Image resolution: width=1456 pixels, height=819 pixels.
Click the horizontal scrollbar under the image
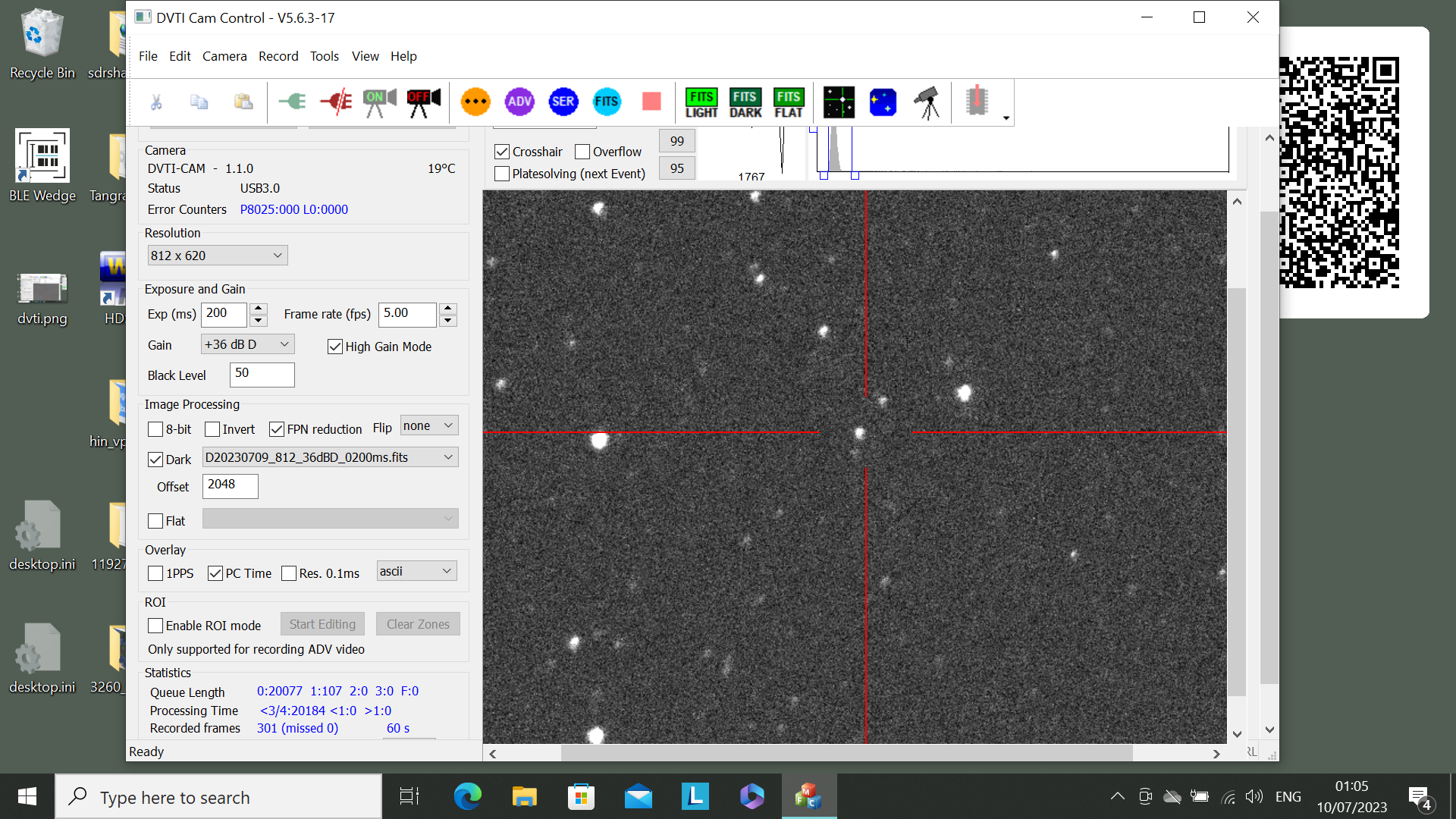(846, 754)
